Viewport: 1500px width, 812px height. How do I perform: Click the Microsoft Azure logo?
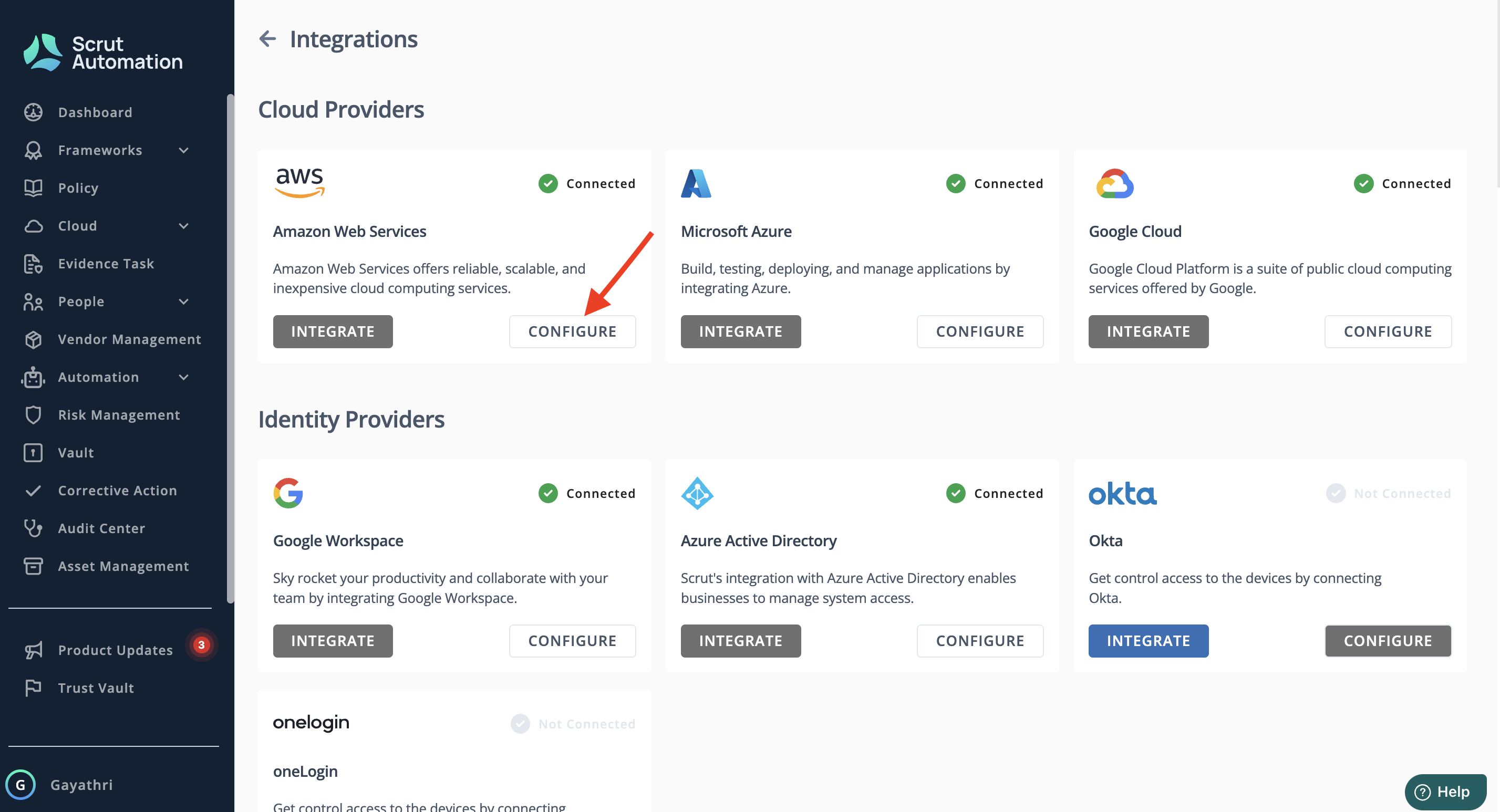click(696, 183)
